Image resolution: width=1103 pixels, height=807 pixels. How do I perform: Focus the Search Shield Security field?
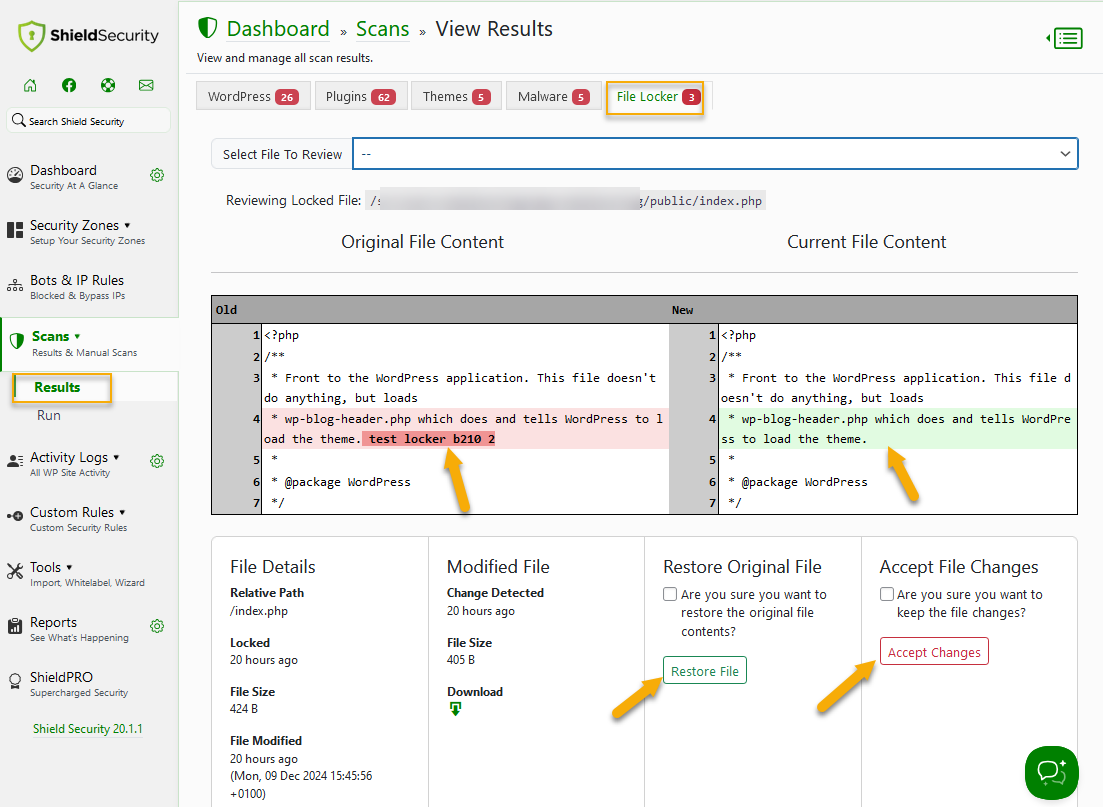click(x=89, y=120)
